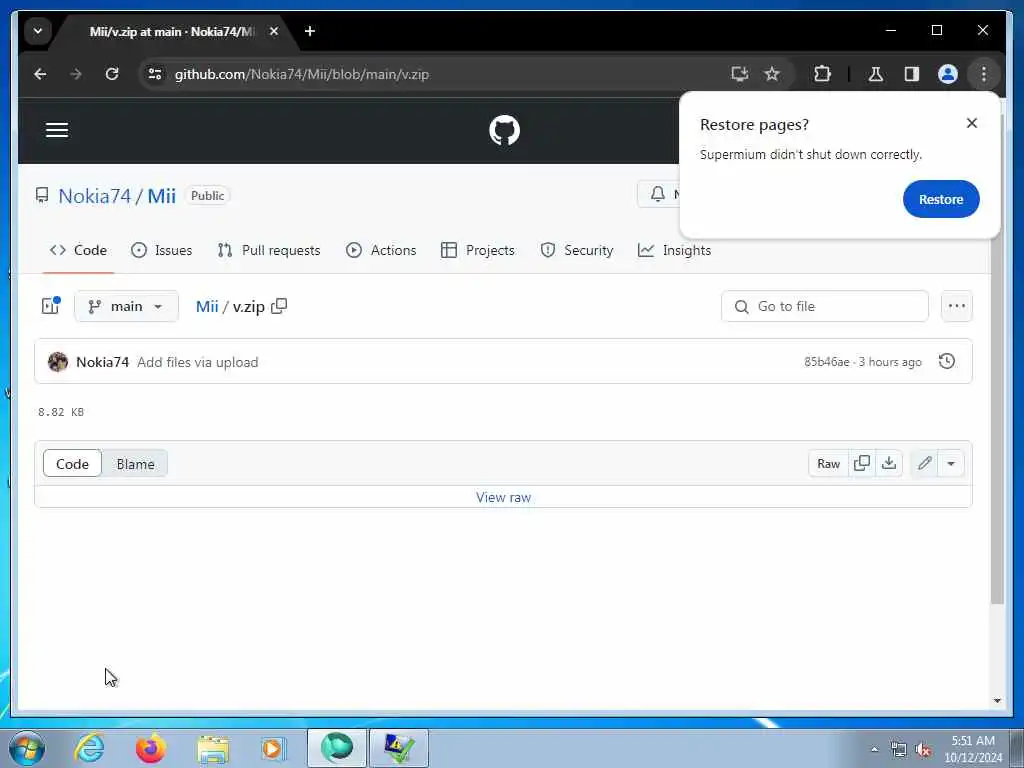Open commit hash 85b46ae
The height and width of the screenshot is (768, 1024).
tap(826, 362)
